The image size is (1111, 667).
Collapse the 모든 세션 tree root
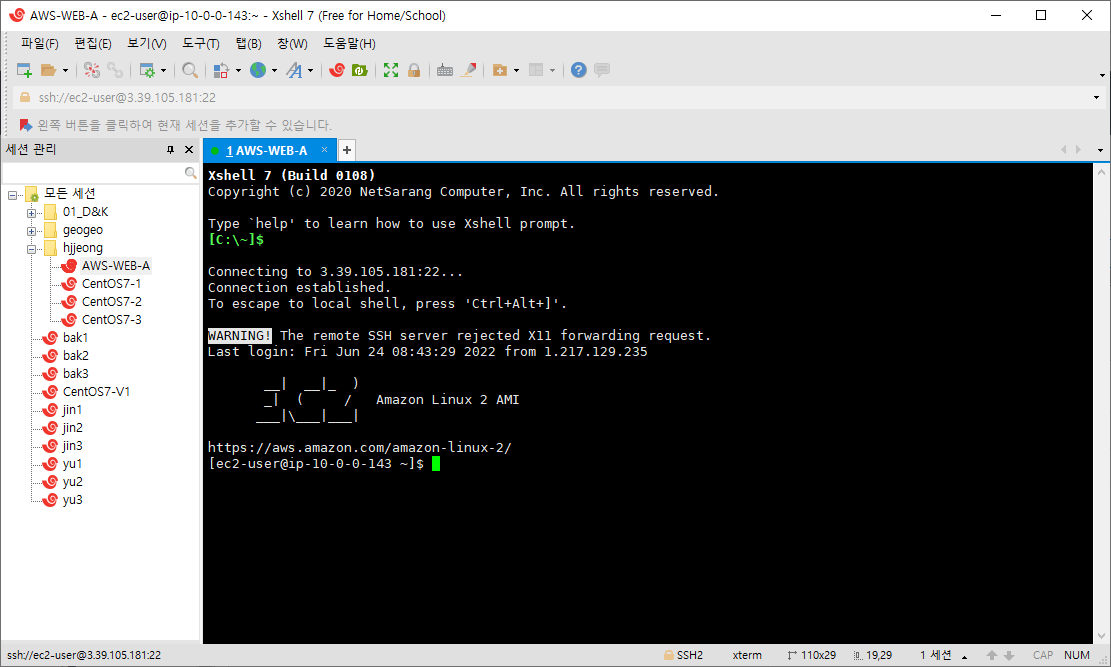coord(13,194)
